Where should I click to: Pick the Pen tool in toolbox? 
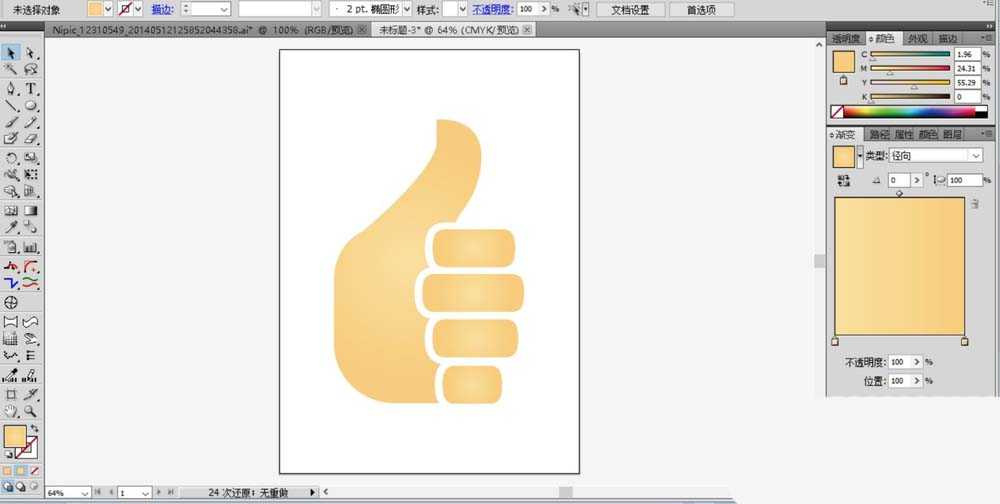point(11,89)
